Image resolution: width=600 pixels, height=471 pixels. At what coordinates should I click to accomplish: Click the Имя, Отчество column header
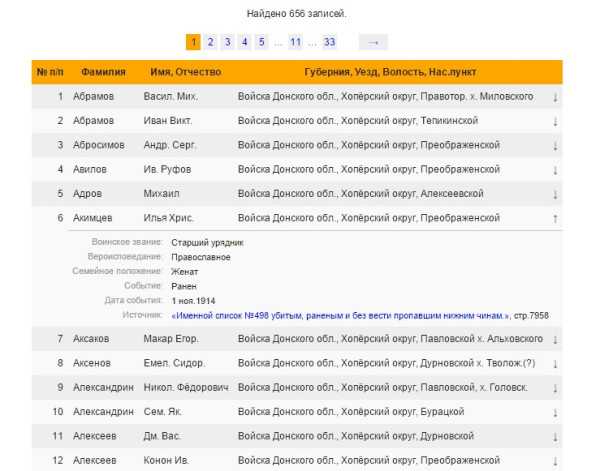[x=186, y=72]
